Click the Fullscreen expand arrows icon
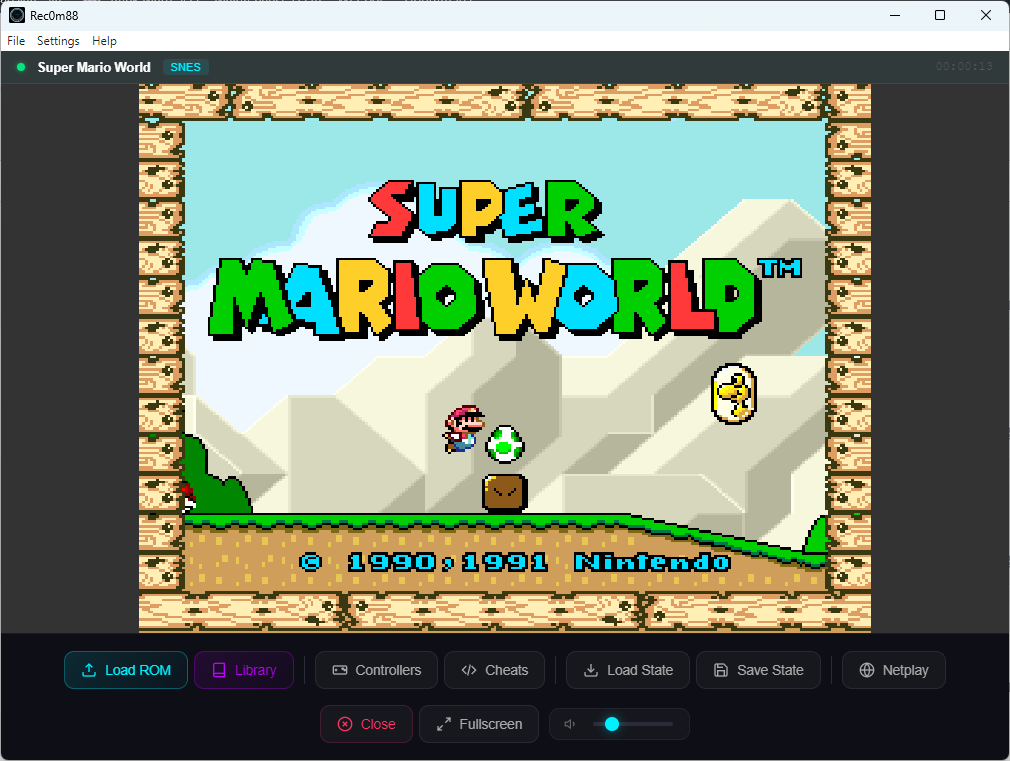 coord(444,724)
